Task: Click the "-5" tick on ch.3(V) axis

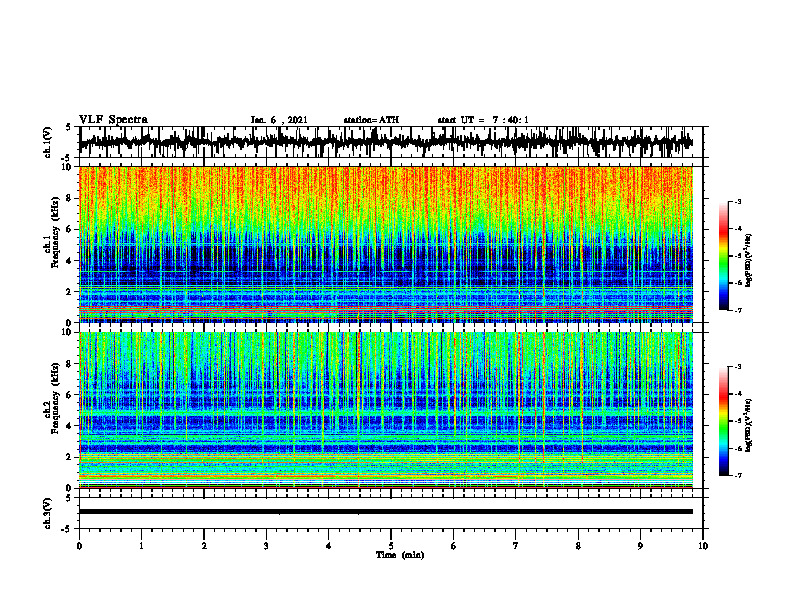Action: point(66,529)
